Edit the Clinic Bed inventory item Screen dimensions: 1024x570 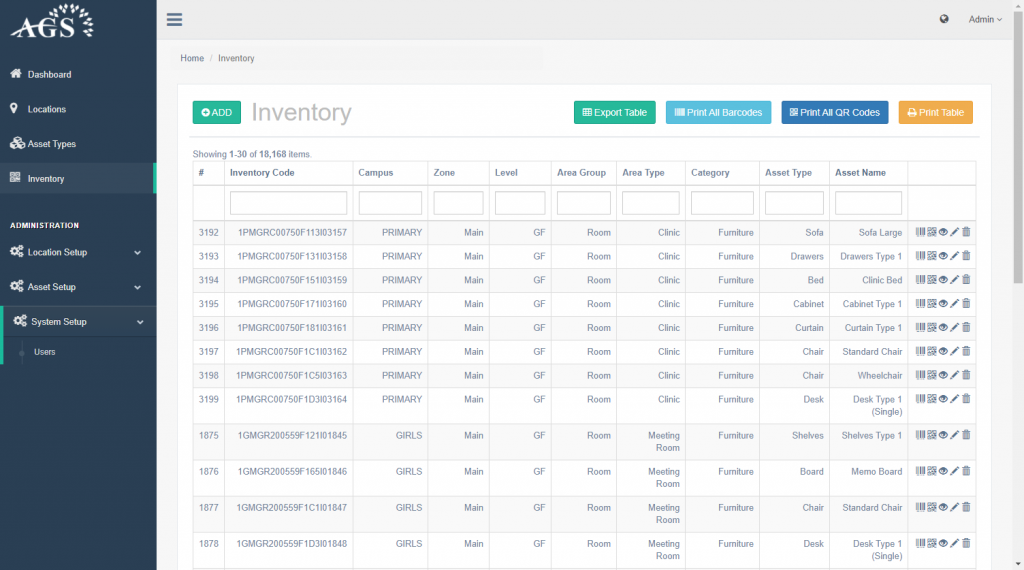954,280
